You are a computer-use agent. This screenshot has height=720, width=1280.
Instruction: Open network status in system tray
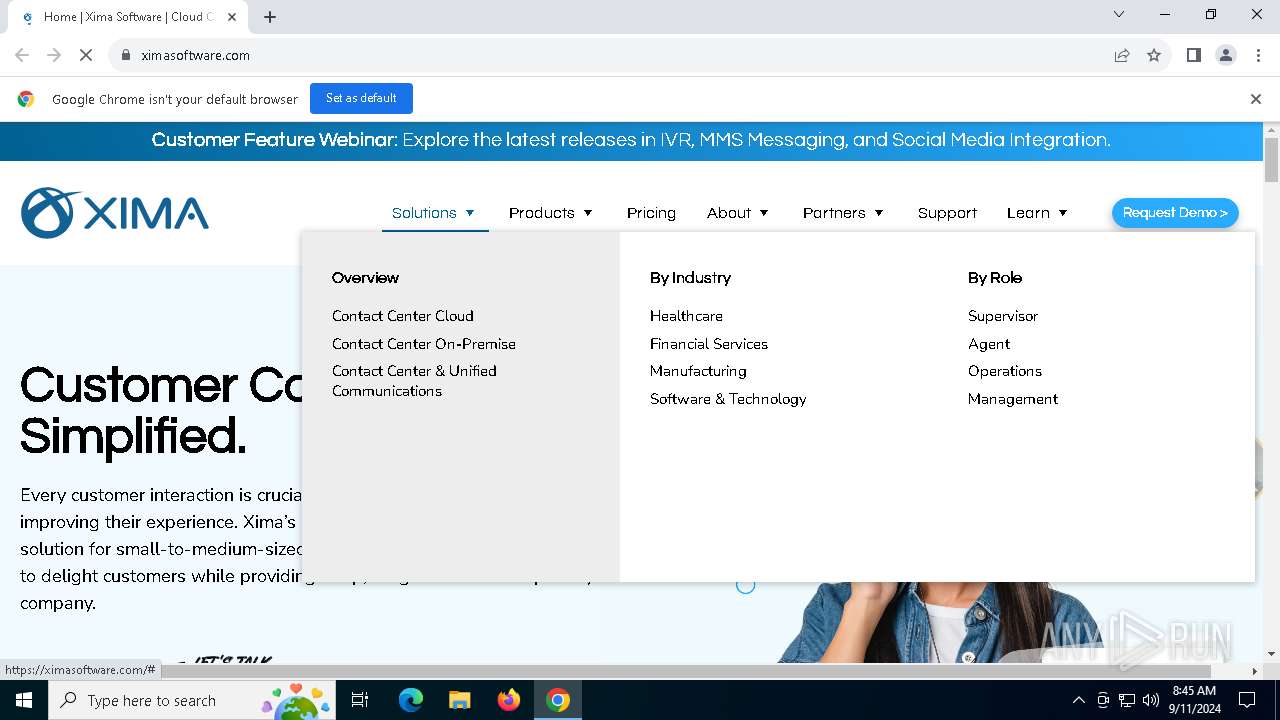[1127, 700]
